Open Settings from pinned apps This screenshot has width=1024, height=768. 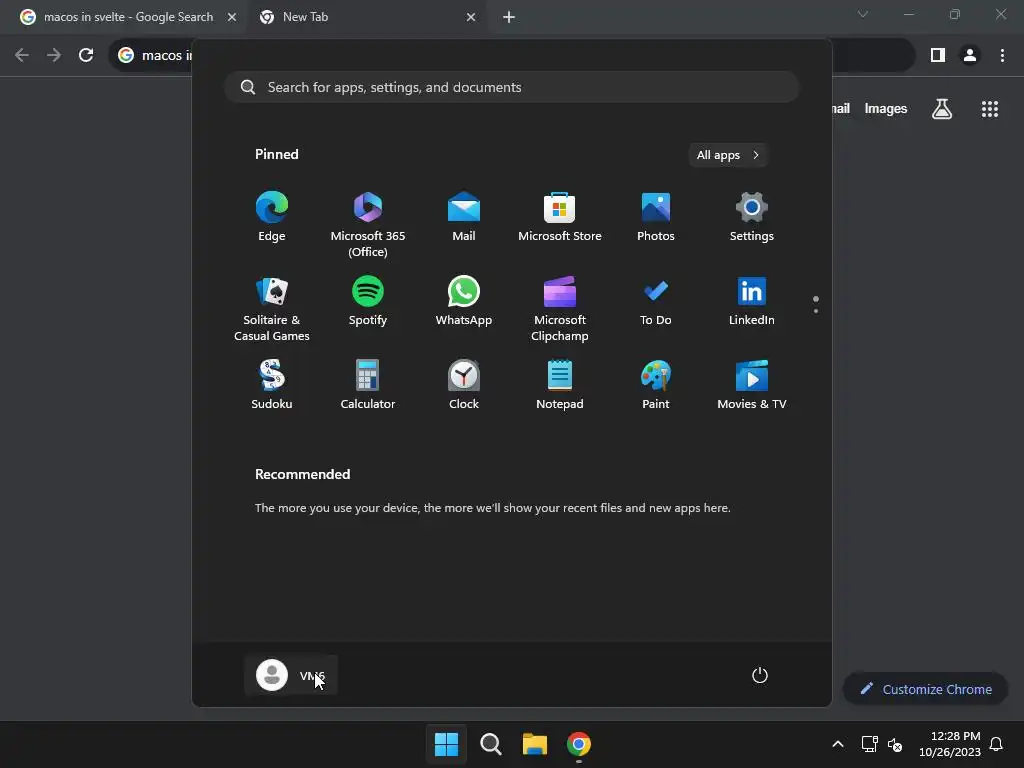point(752,217)
